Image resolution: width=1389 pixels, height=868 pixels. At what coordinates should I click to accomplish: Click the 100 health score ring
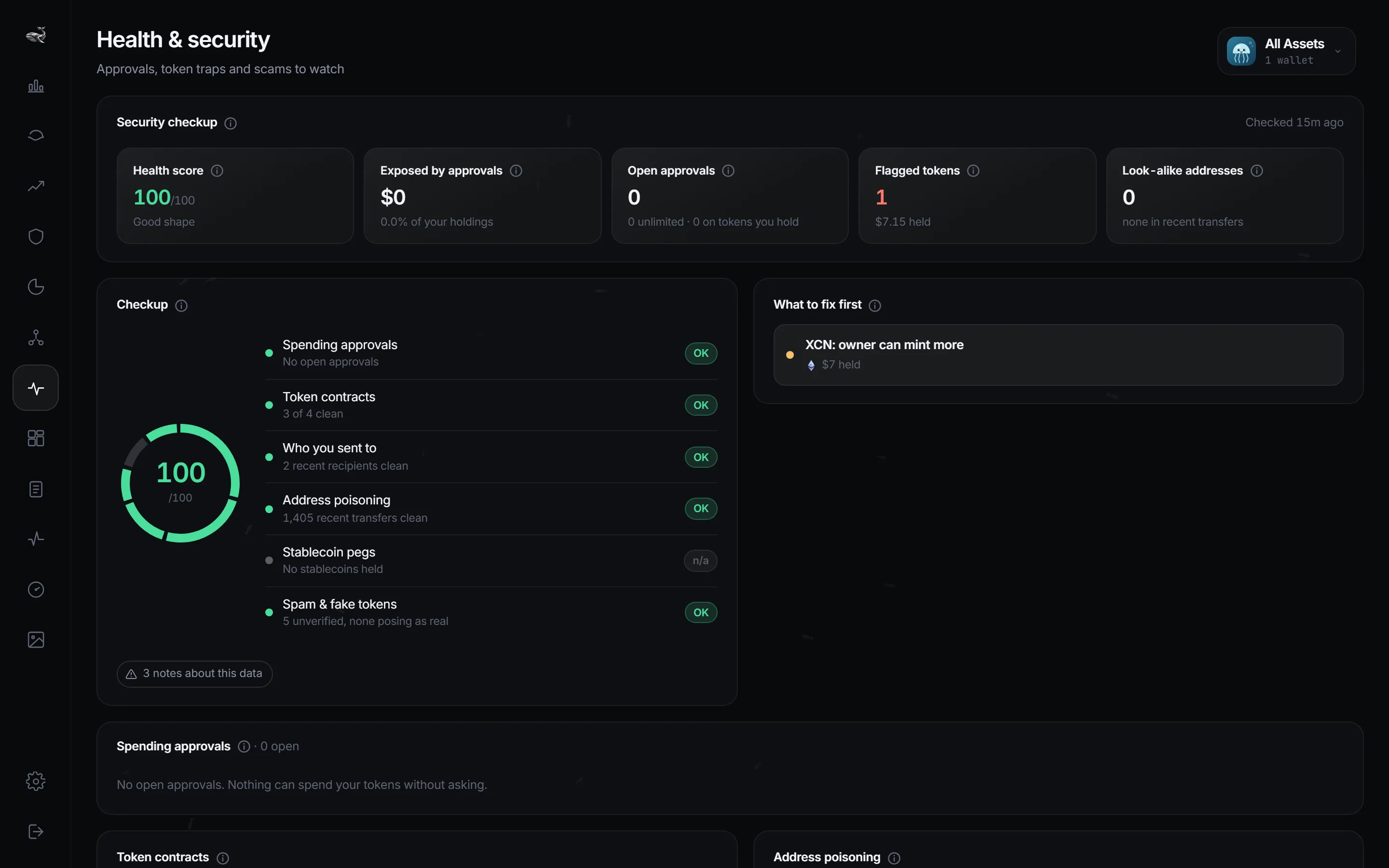coord(180,483)
